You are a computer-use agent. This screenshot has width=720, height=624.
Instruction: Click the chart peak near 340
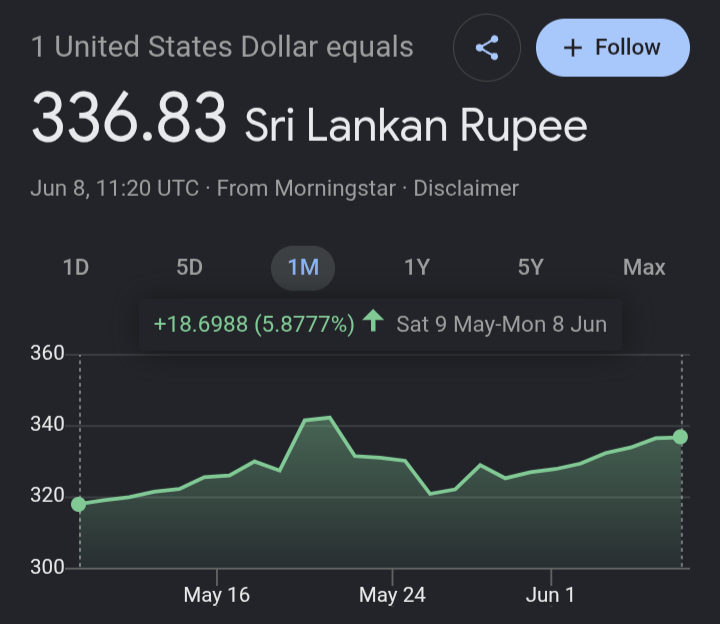[x=329, y=417]
